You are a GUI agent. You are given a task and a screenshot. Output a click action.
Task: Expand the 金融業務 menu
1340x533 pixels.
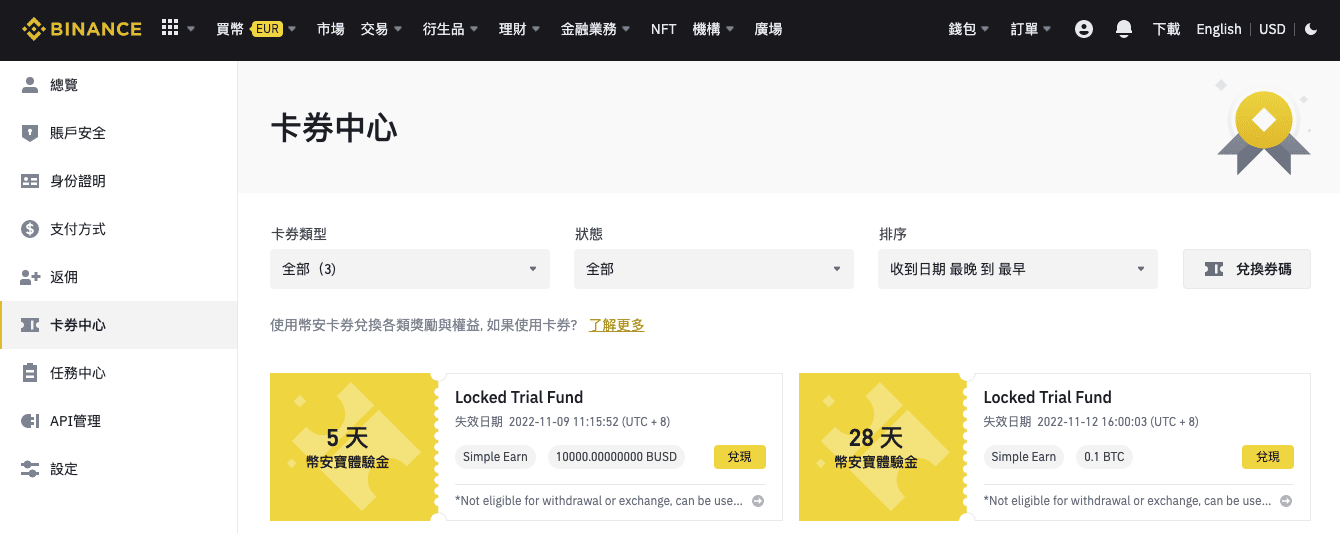tap(596, 29)
